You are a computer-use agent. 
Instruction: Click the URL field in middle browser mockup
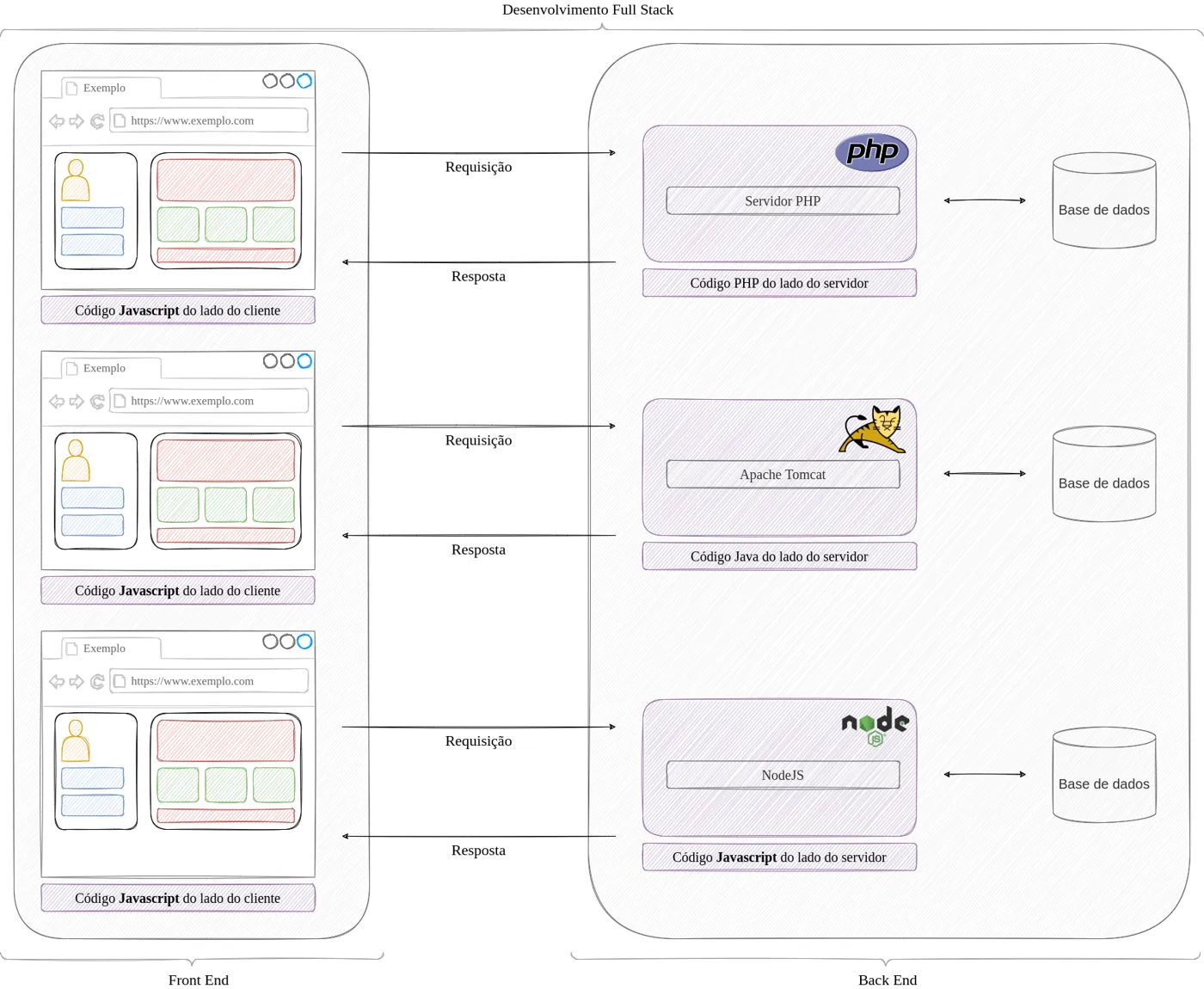click(209, 401)
